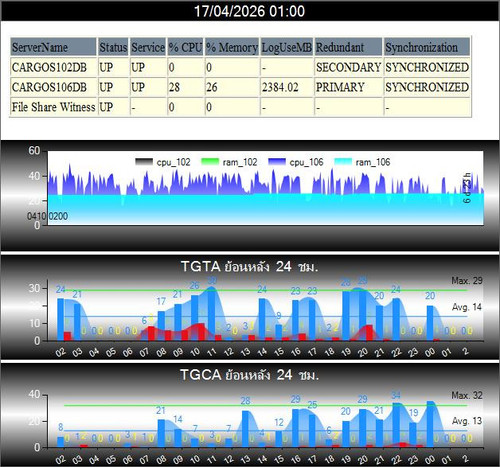
Task: Click the TGCA blue bar at hour 22
Action: point(396,425)
